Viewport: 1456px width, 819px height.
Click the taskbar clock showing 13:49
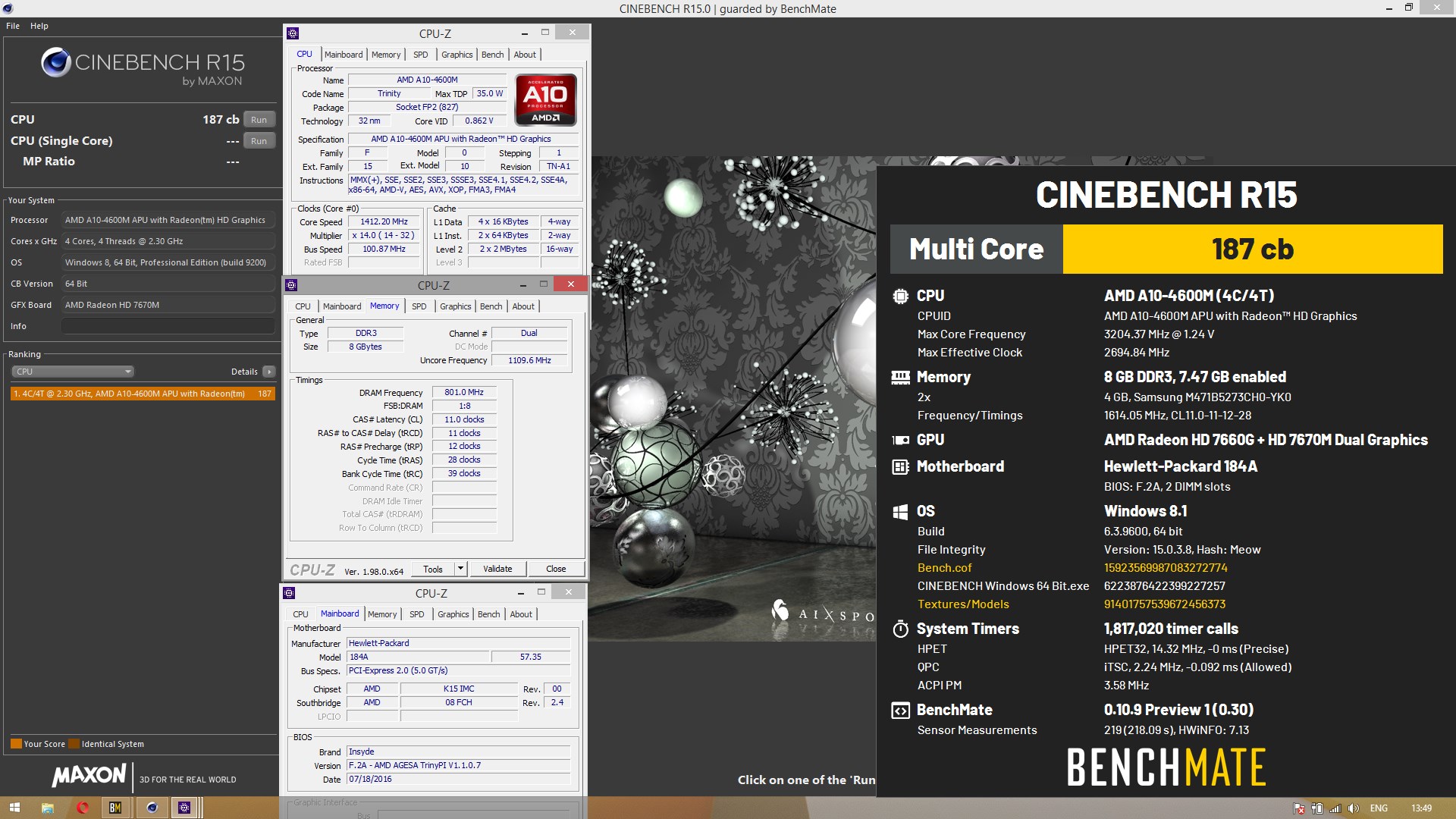click(x=1421, y=808)
